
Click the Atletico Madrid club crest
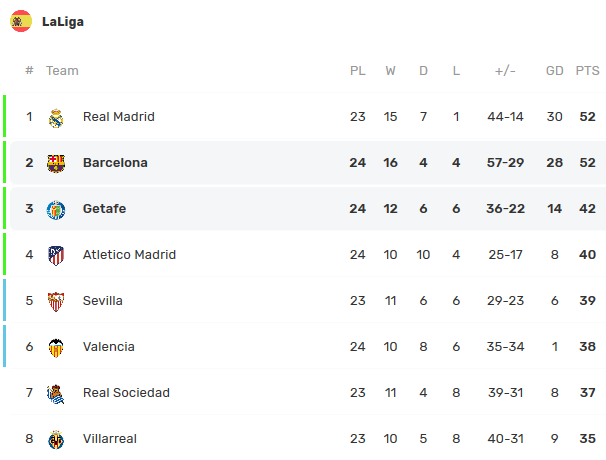(x=56, y=255)
